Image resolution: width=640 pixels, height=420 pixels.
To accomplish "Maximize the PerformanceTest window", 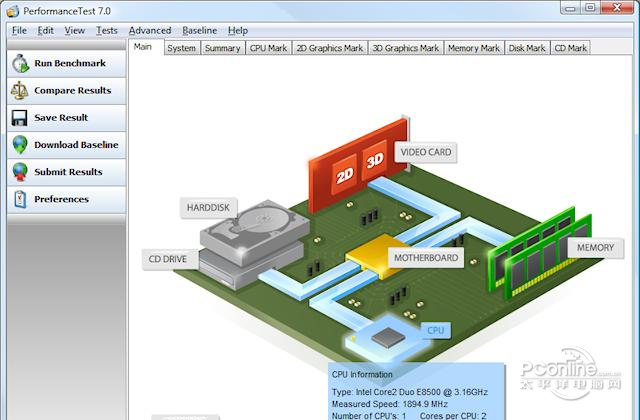I will 590,8.
